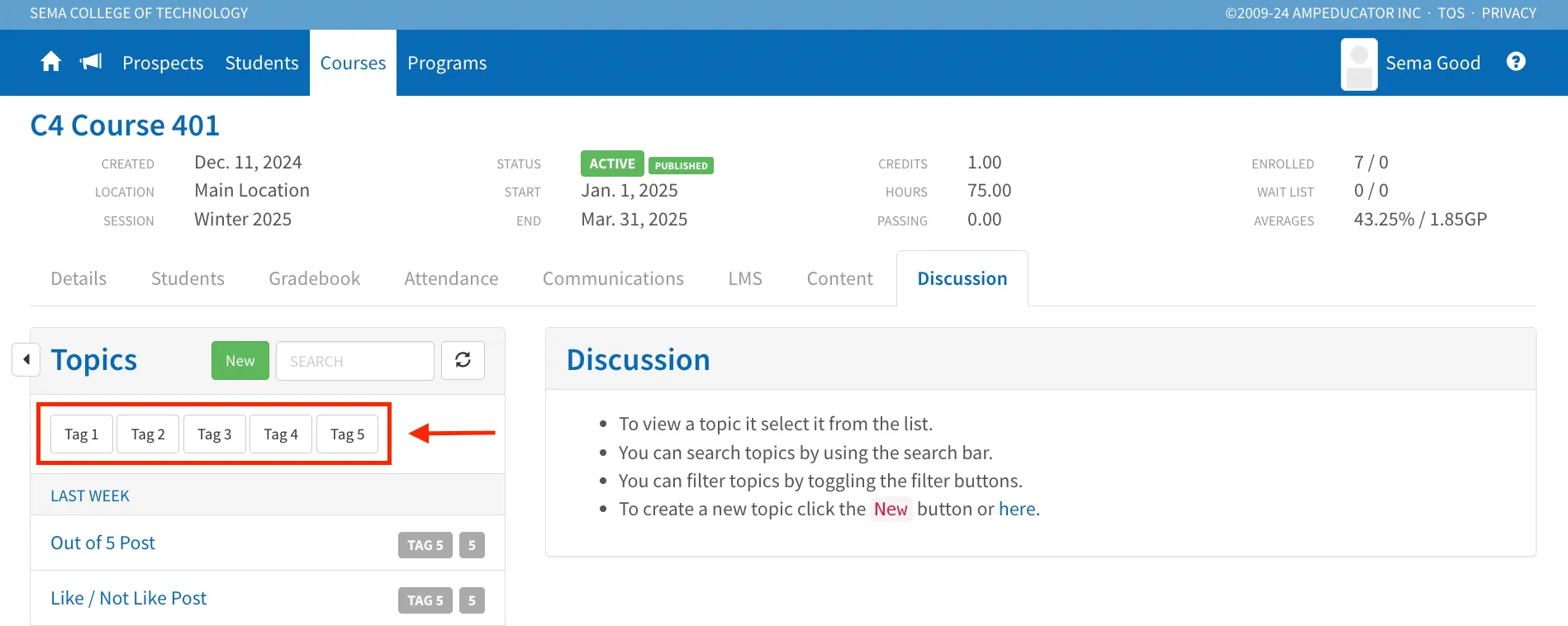Image resolution: width=1568 pixels, height=626 pixels.
Task: Go to the home page icon
Action: pos(51,62)
